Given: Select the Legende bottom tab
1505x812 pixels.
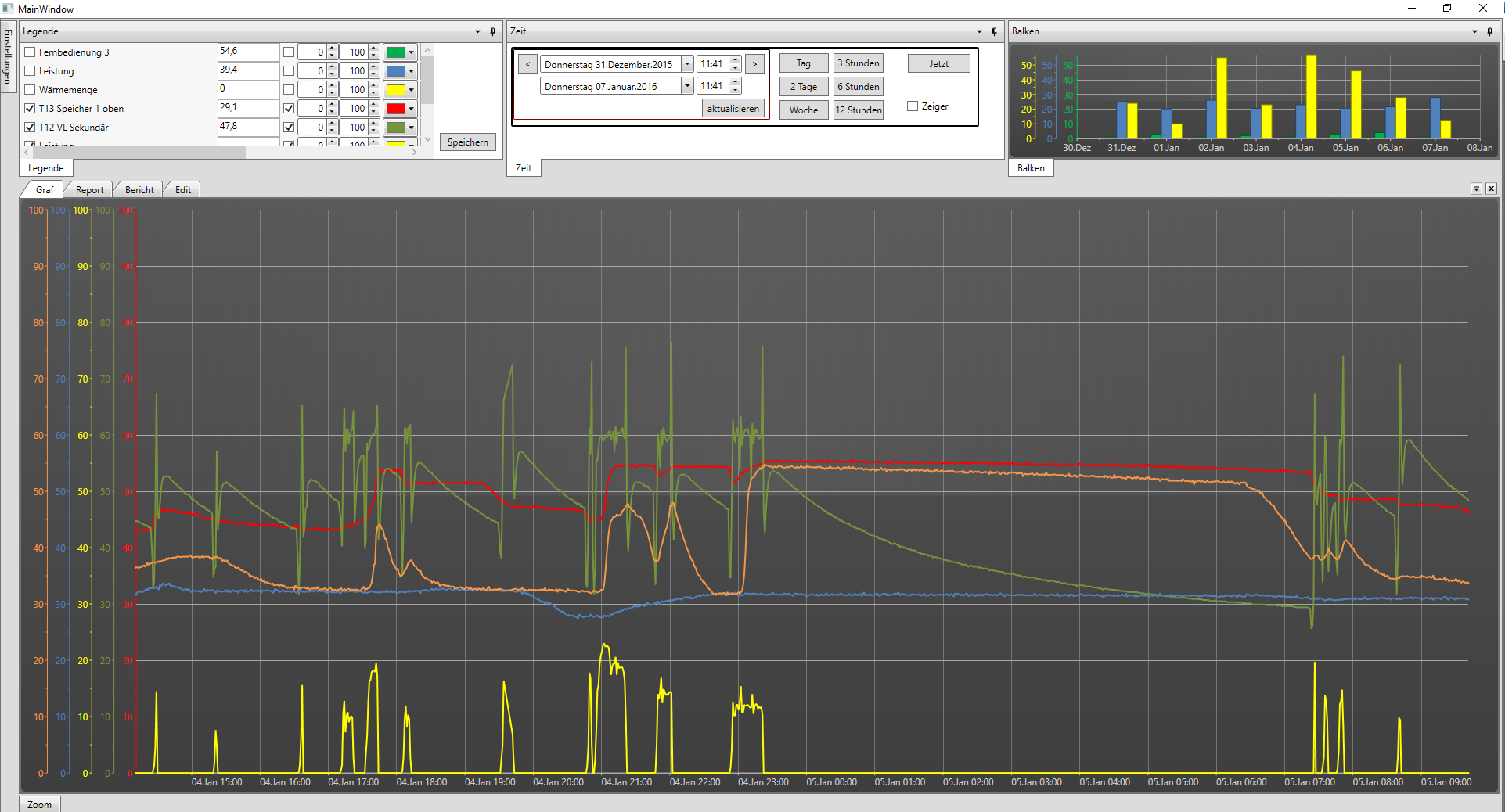Looking at the screenshot, I should (46, 168).
